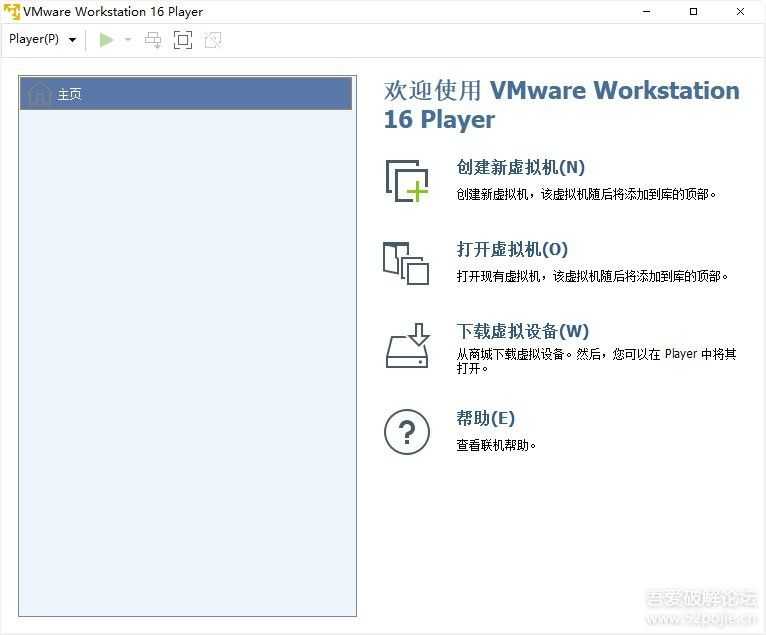This screenshot has height=635, width=766.
Task: Select the 主页 entry in the library list
Action: (x=186, y=94)
